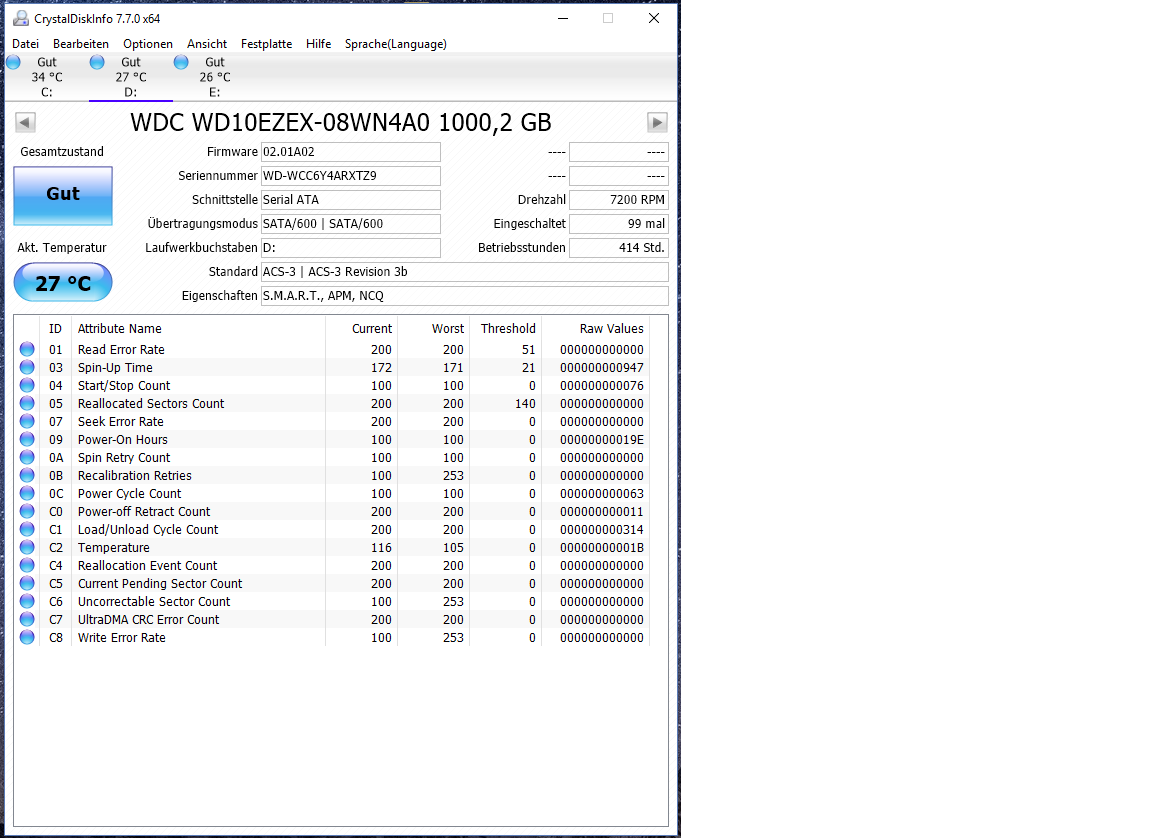Click status orb for Write Error Rate
The width and height of the screenshot is (1152, 838).
click(x=27, y=637)
